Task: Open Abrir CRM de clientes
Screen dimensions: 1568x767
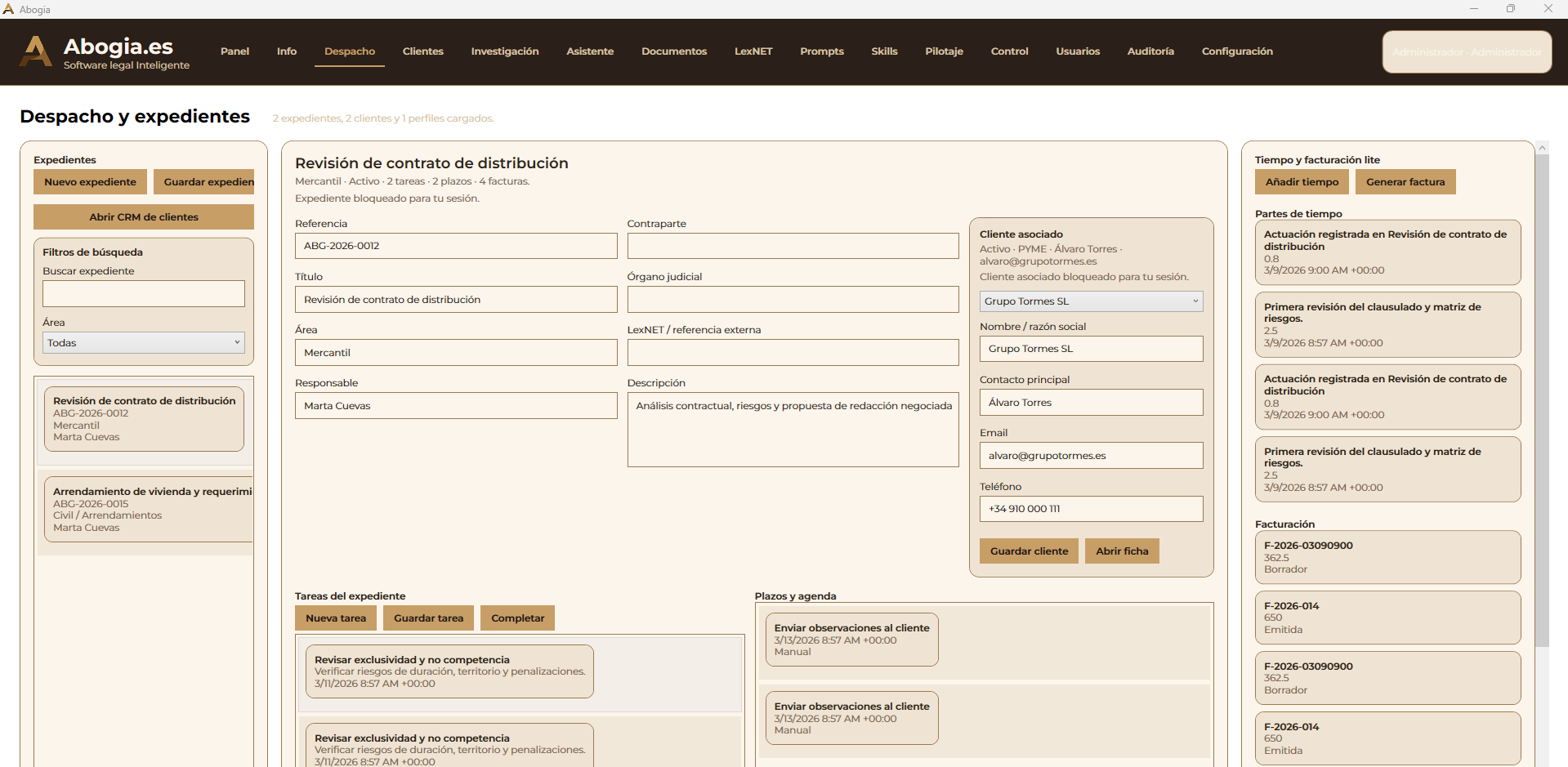Action: point(143,216)
